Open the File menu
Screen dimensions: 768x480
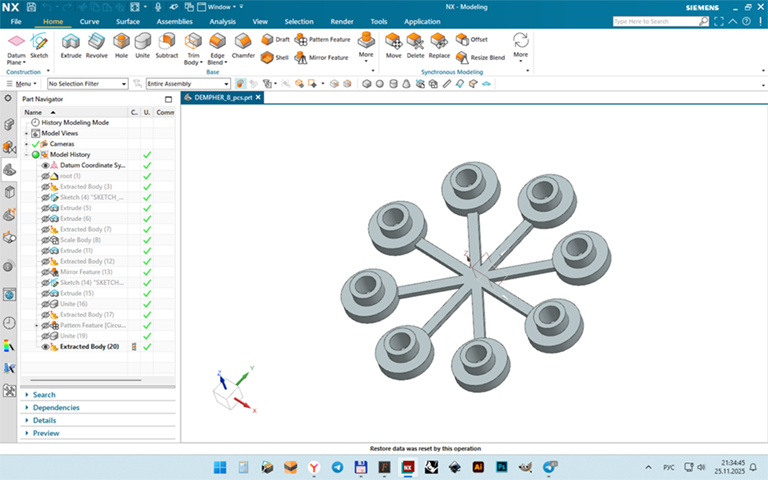[x=16, y=22]
